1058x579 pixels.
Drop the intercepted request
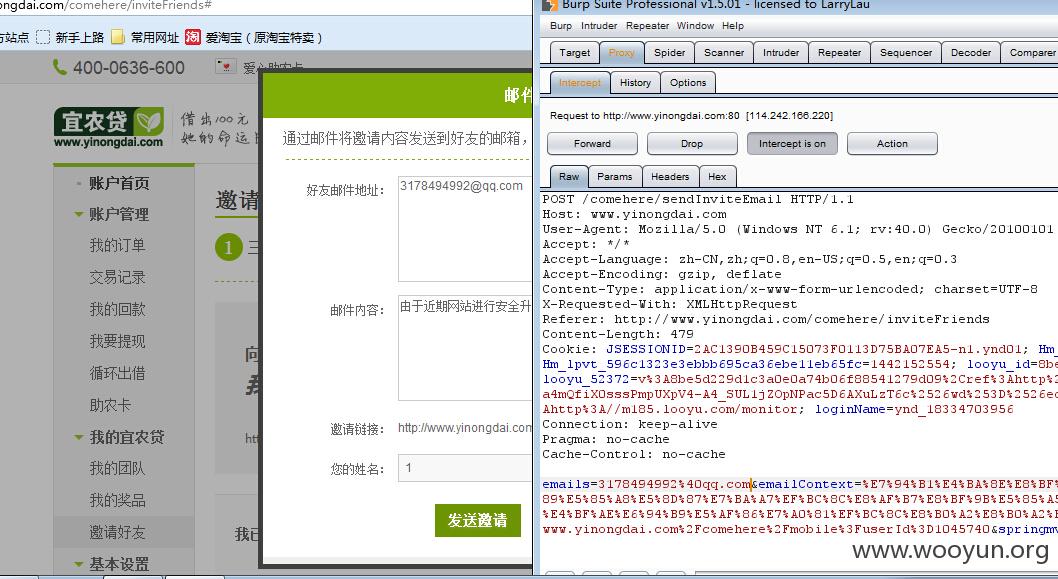(x=692, y=144)
